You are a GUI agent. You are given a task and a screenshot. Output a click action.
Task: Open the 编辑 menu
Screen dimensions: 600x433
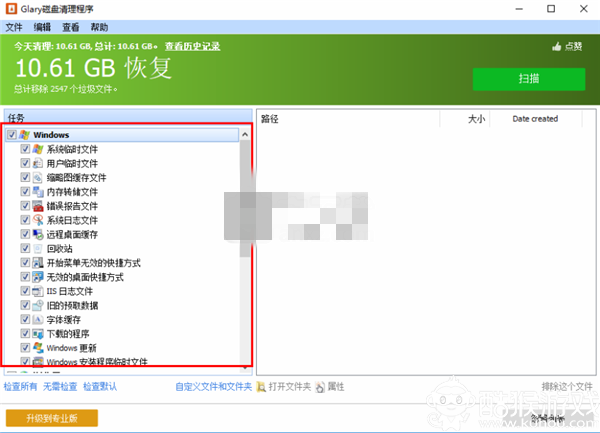42,27
